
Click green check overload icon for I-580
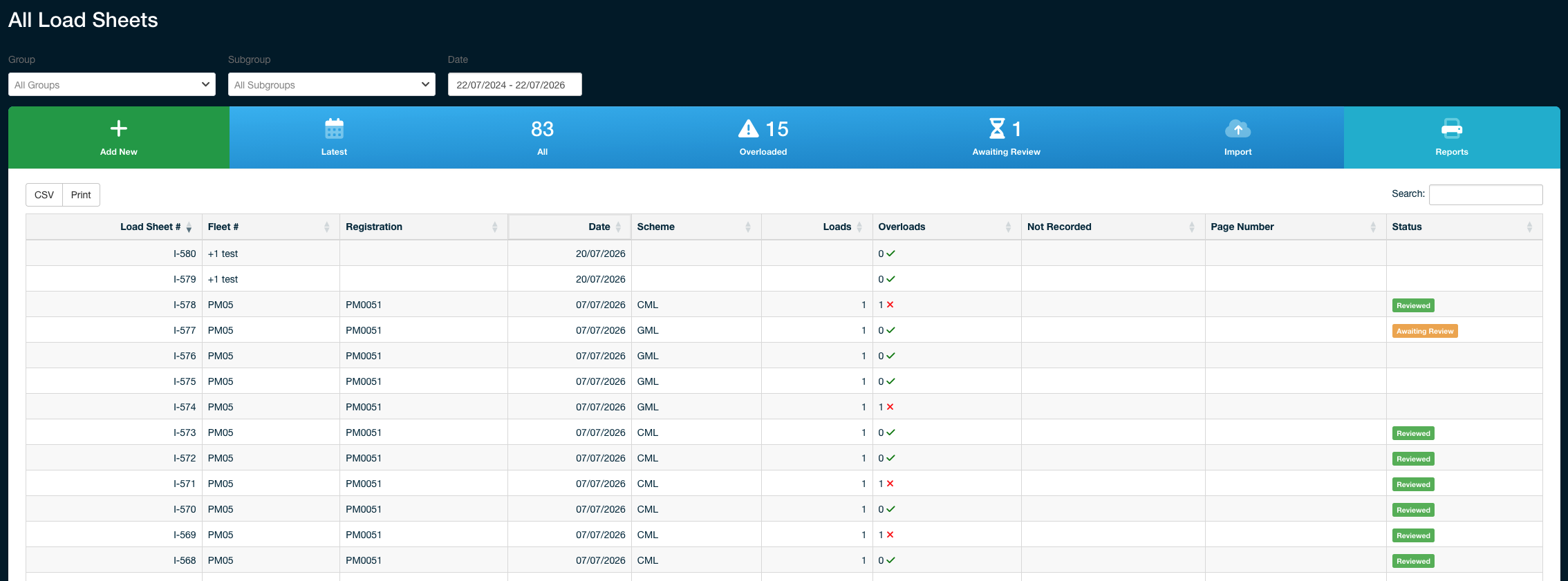coord(890,254)
